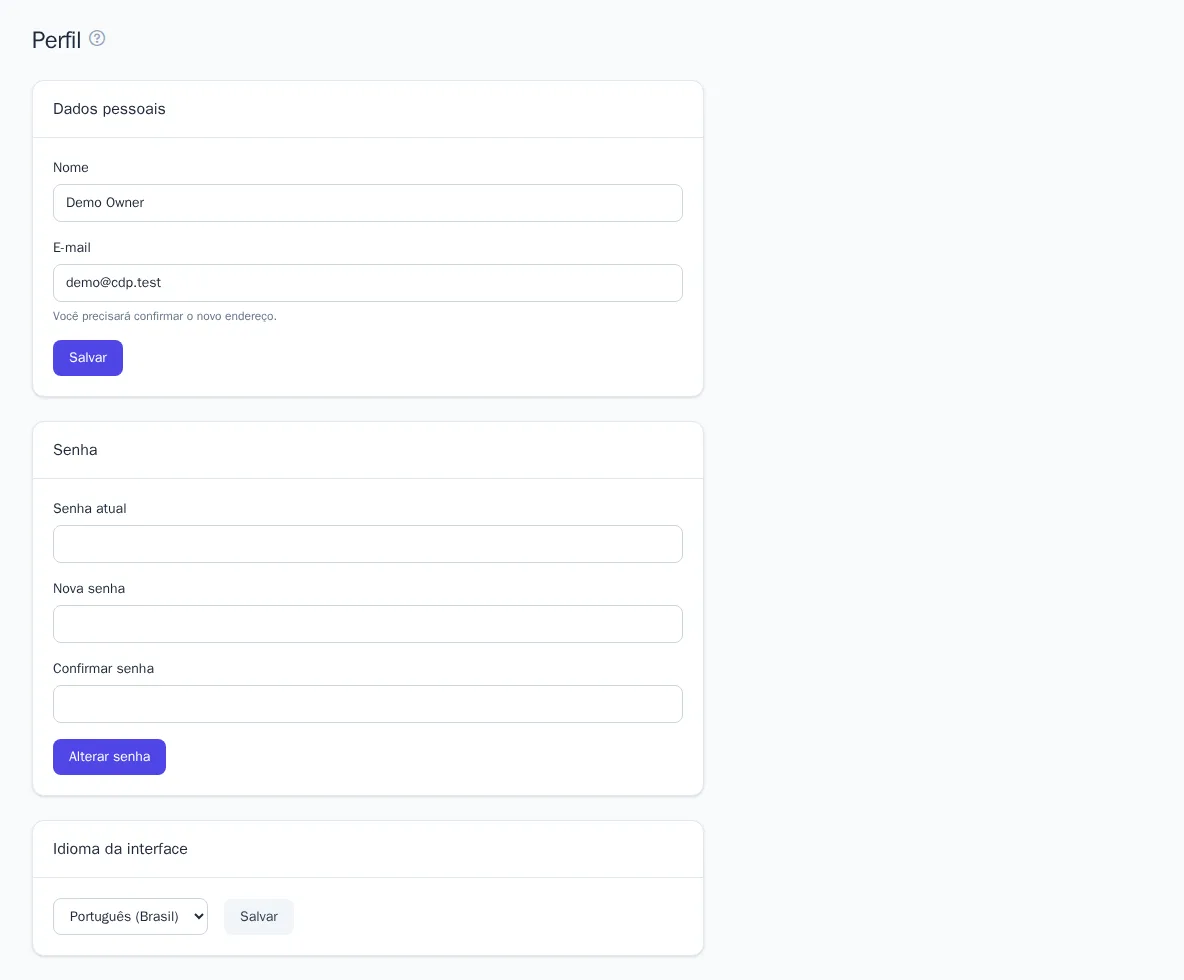Click the Dados pessoais section header
Image resolution: width=1184 pixels, height=980 pixels.
click(x=109, y=109)
